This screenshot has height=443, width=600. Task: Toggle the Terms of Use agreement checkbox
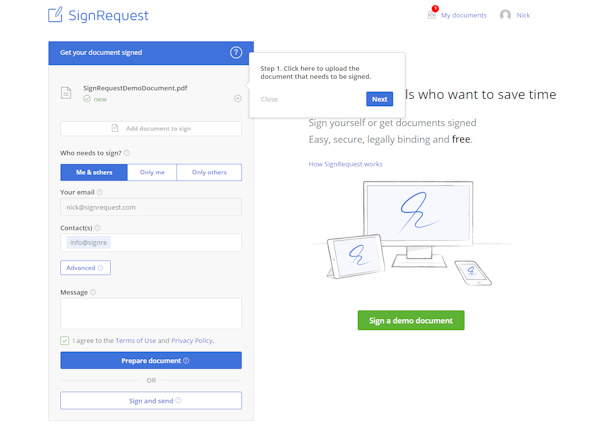tap(65, 341)
